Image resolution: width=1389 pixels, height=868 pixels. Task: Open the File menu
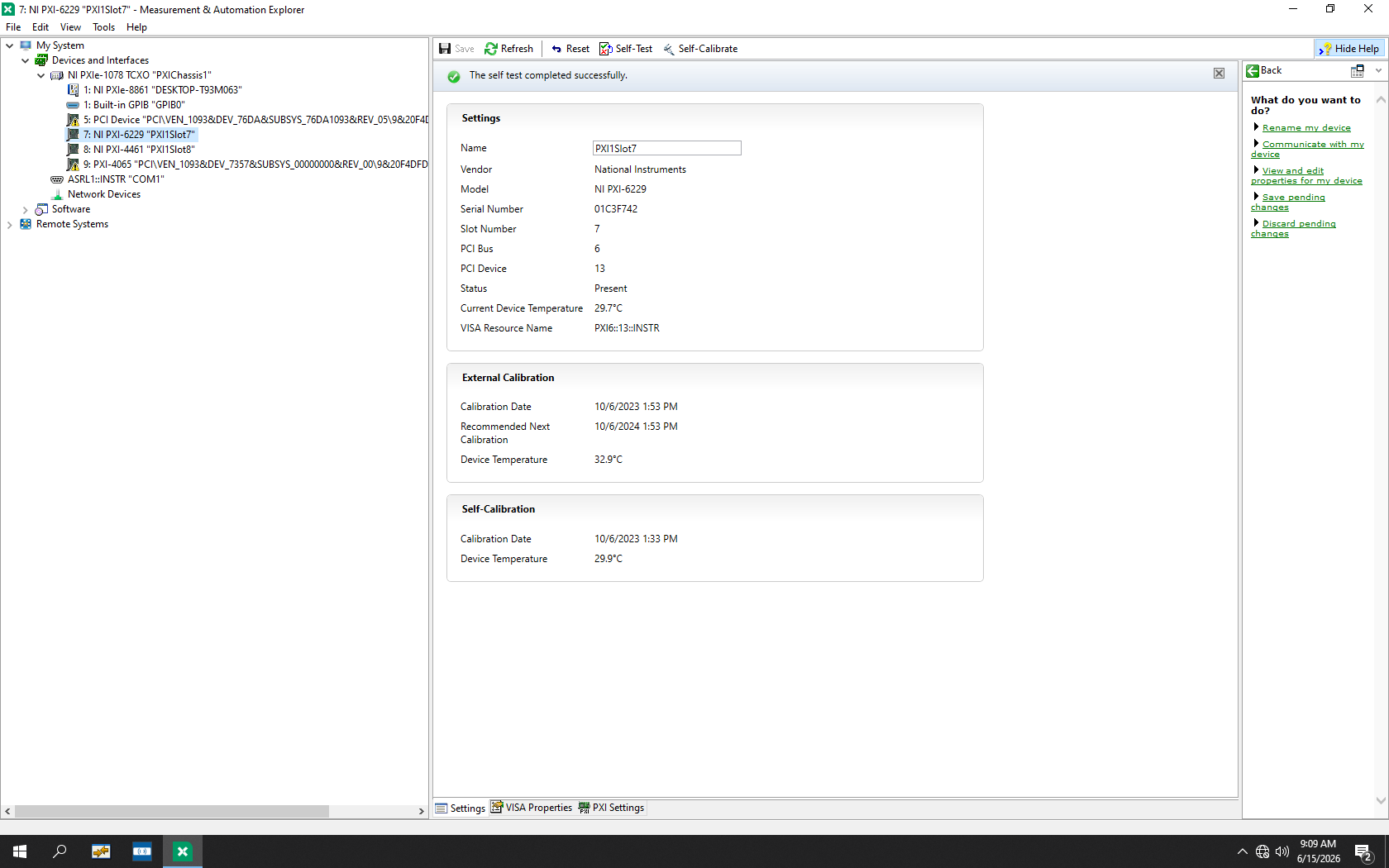(13, 27)
